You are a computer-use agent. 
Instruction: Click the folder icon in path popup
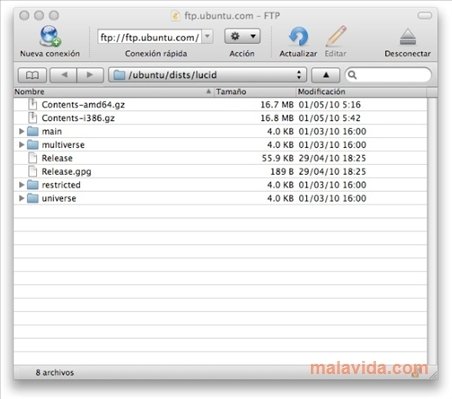point(119,75)
